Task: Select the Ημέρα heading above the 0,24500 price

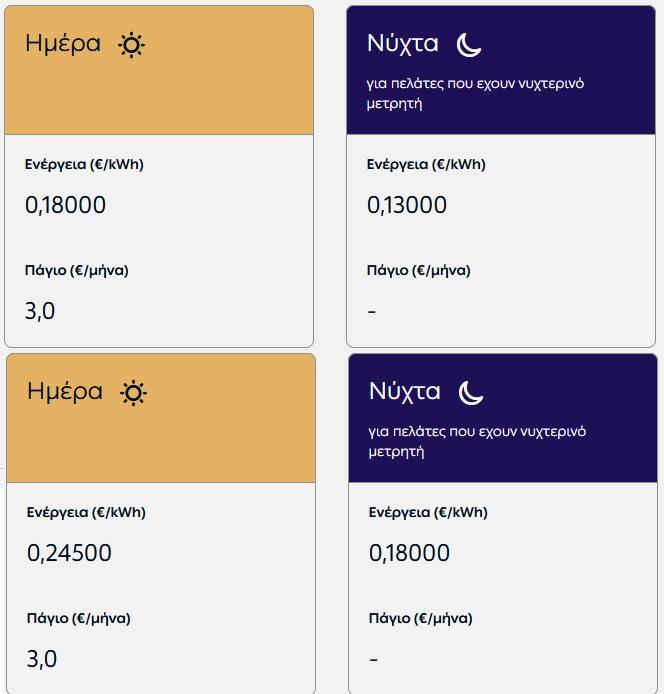Action: pos(65,391)
